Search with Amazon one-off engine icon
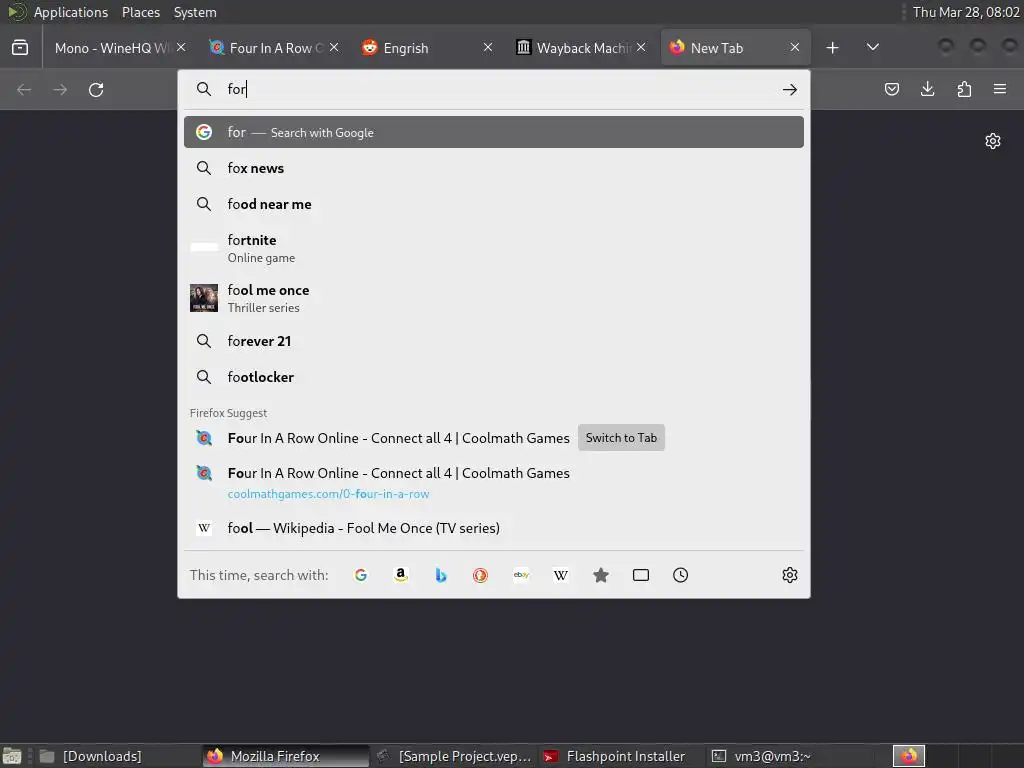Image resolution: width=1024 pixels, height=768 pixels. point(401,575)
